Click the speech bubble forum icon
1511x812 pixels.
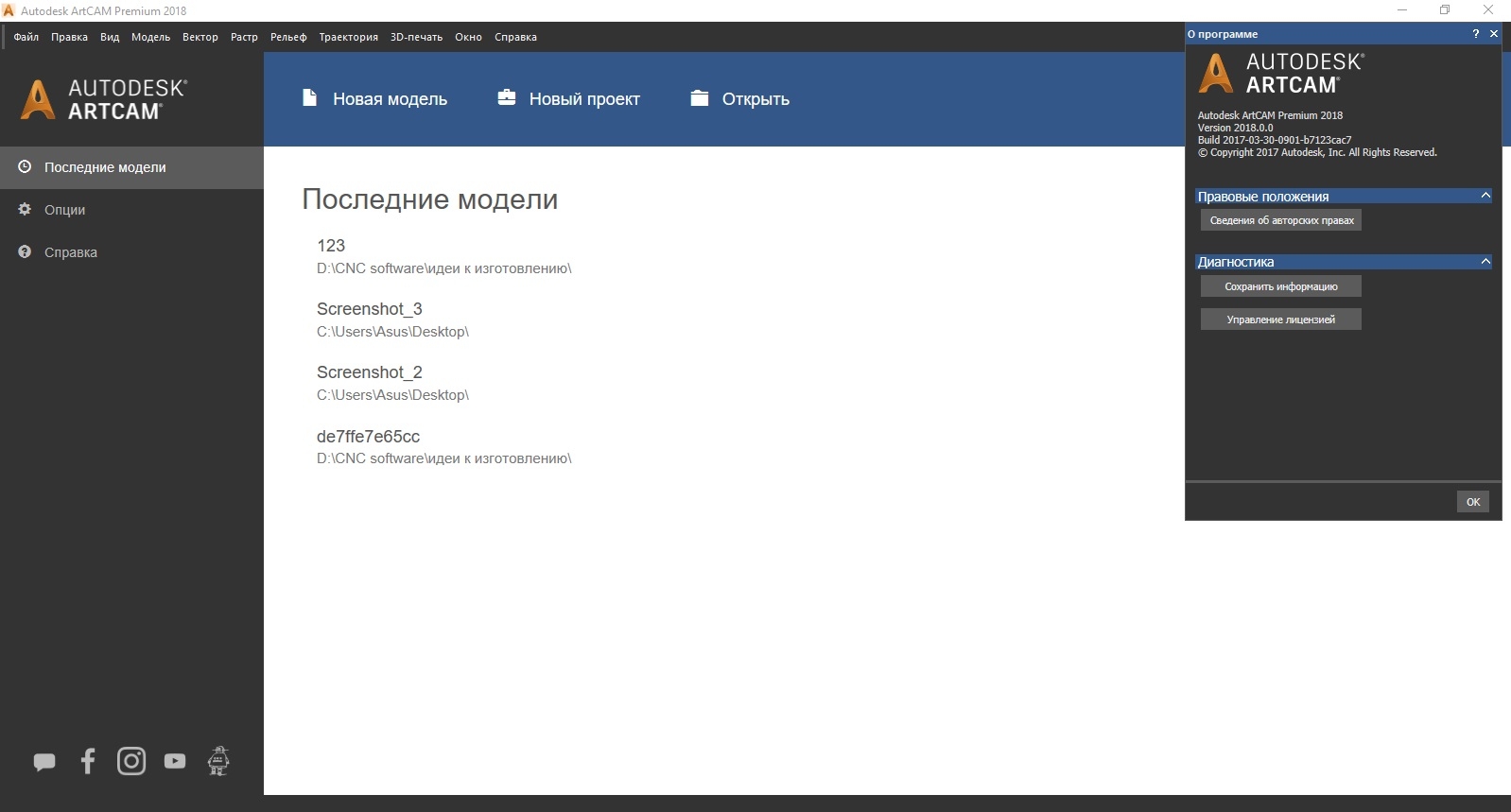point(44,762)
